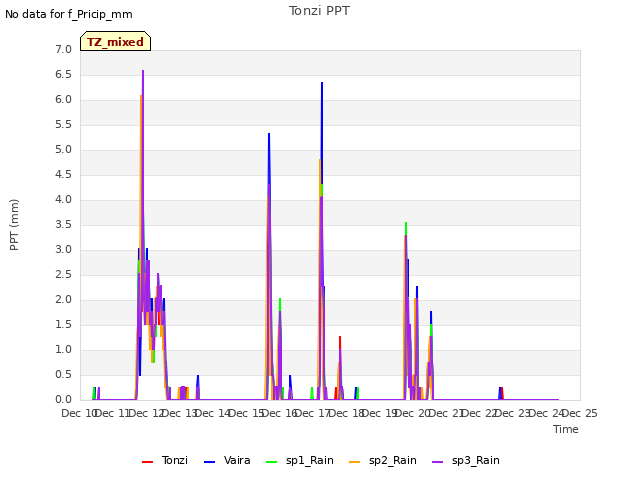
Task: Click the sp2_Rain legend entry
Action: pyautogui.click(x=383, y=460)
